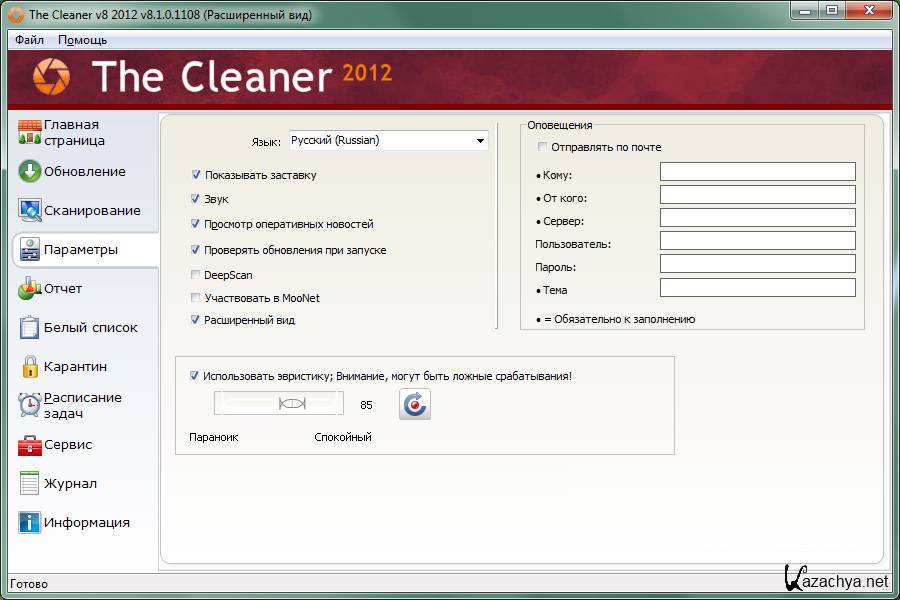
Task: Click the Сервис toolbox icon
Action: tap(30, 444)
